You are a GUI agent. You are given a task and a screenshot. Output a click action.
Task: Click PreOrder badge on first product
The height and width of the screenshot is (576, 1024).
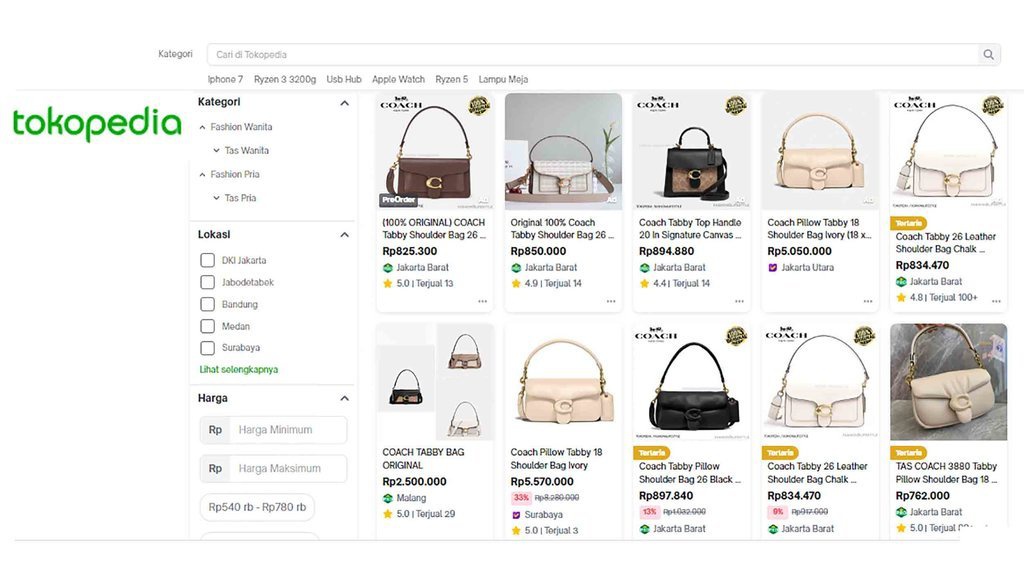(398, 200)
